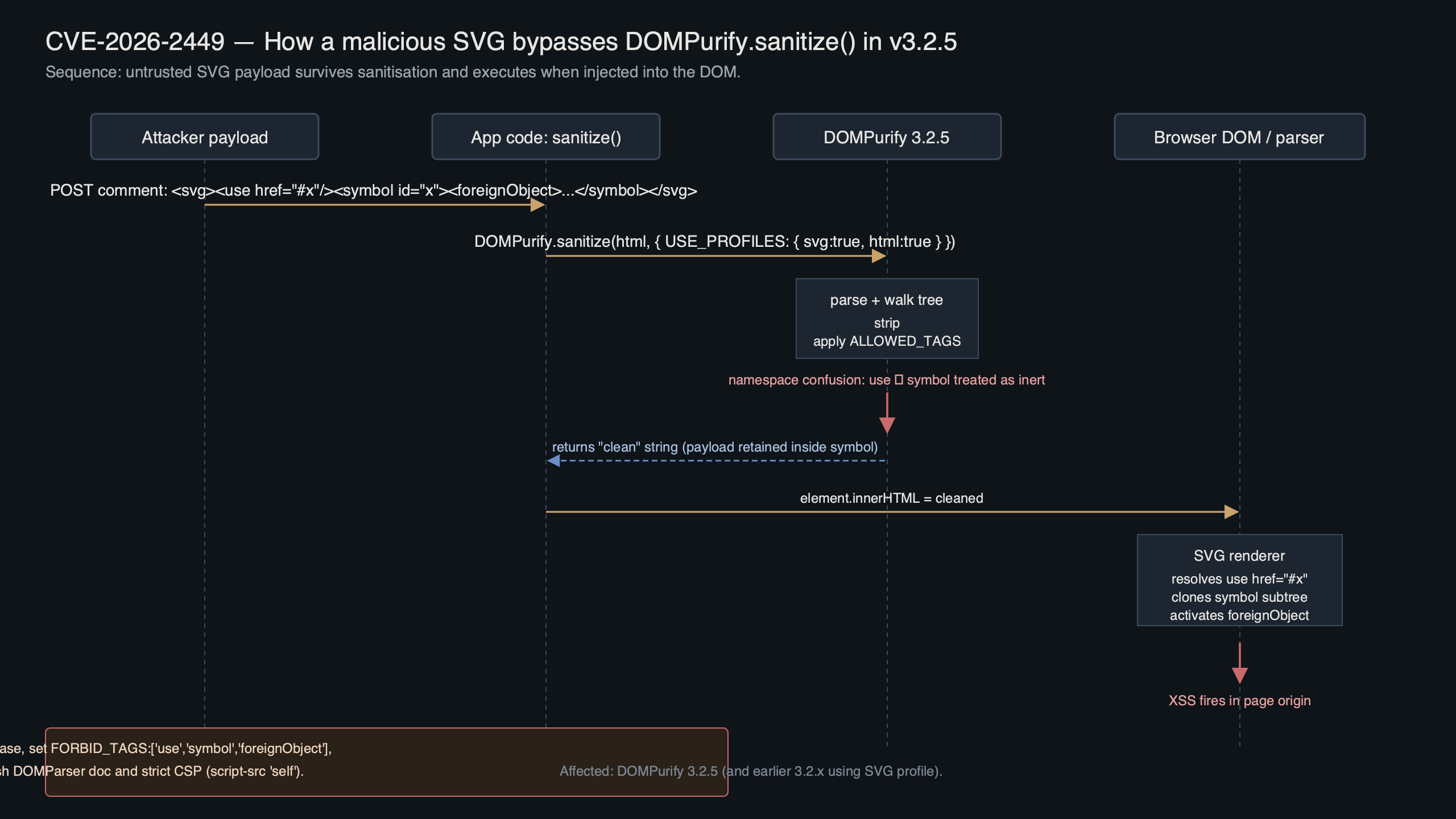Select the dashed 'returns clean string' return arrow
This screenshot has height=819, width=1456.
[x=717, y=461]
